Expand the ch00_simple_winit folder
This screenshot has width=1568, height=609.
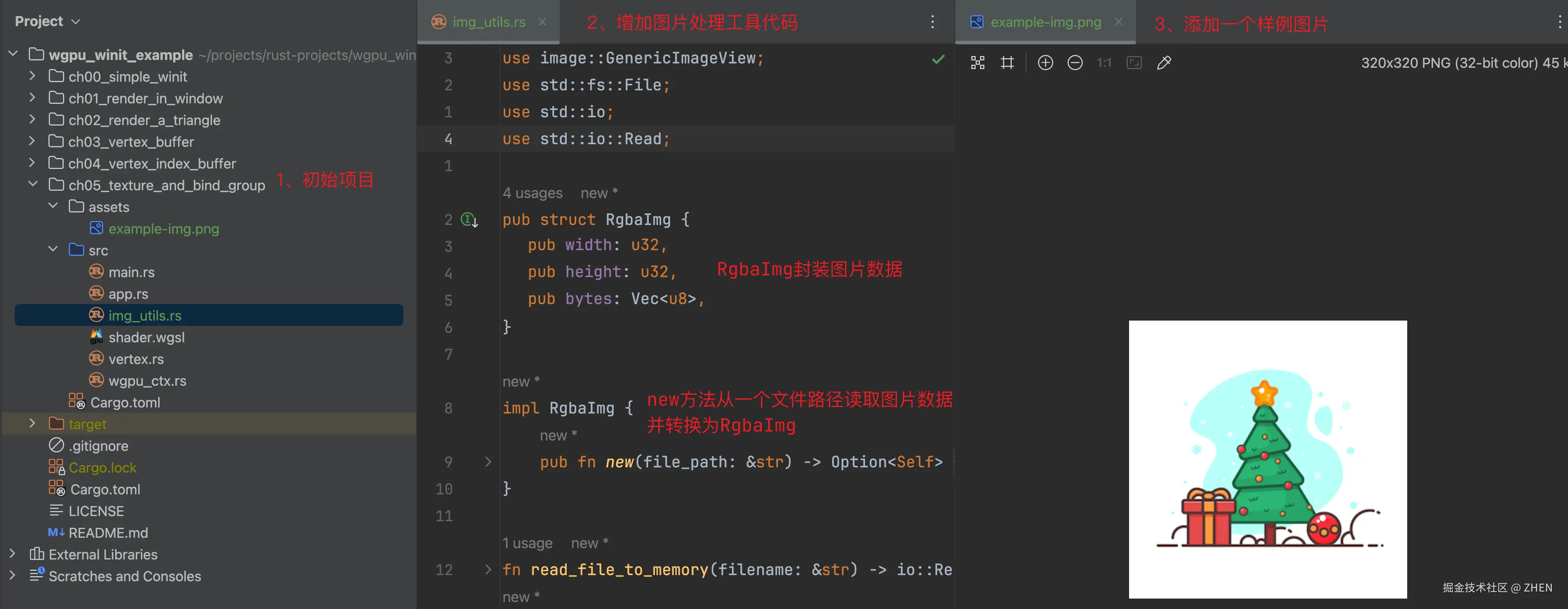pyautogui.click(x=32, y=76)
